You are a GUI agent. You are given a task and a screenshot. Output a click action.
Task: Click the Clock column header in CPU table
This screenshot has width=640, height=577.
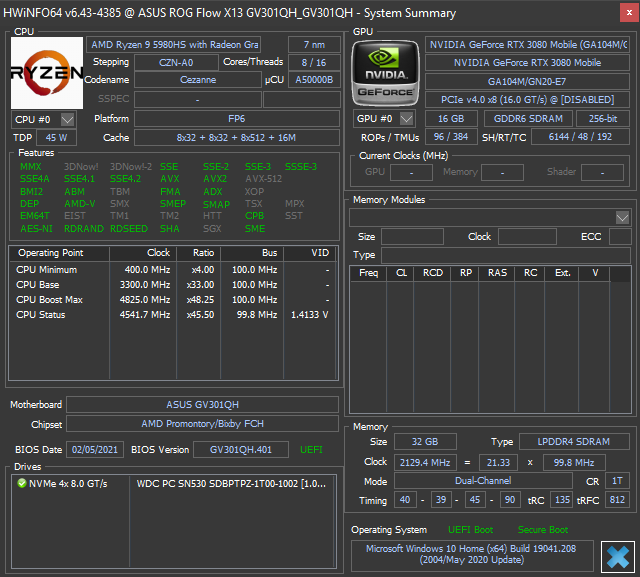click(143, 253)
